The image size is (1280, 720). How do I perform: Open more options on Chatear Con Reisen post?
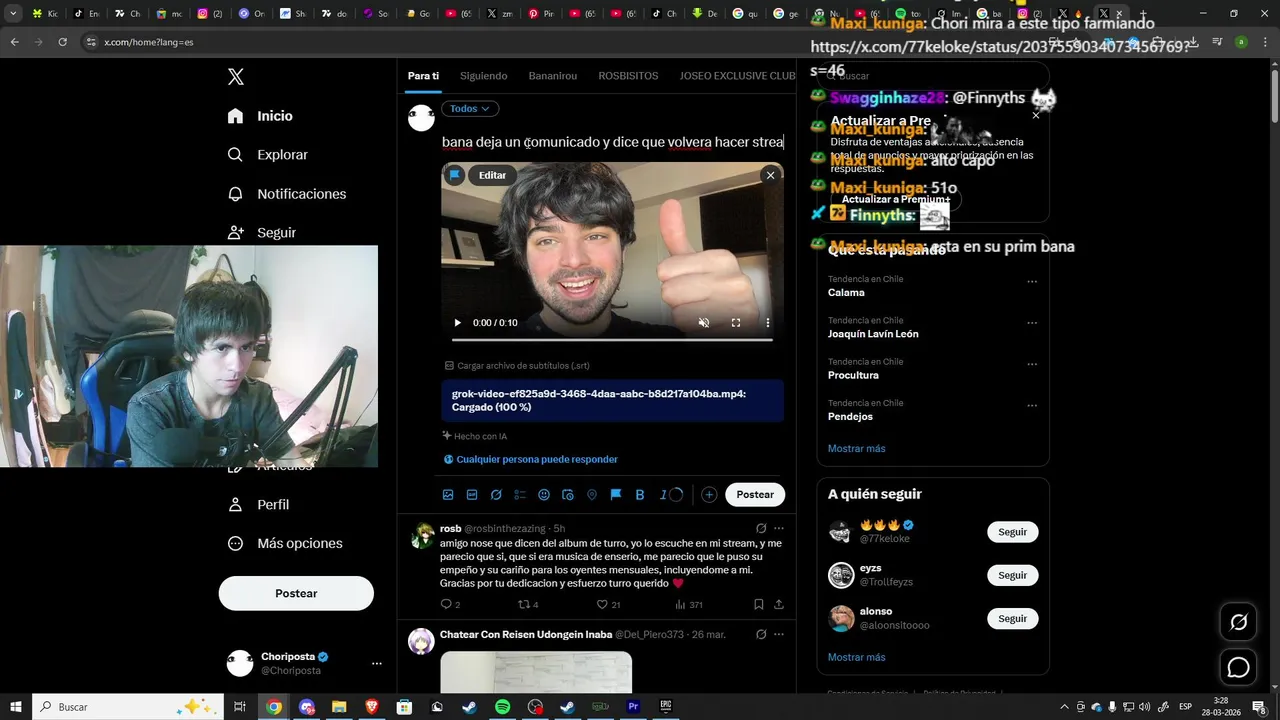point(779,634)
